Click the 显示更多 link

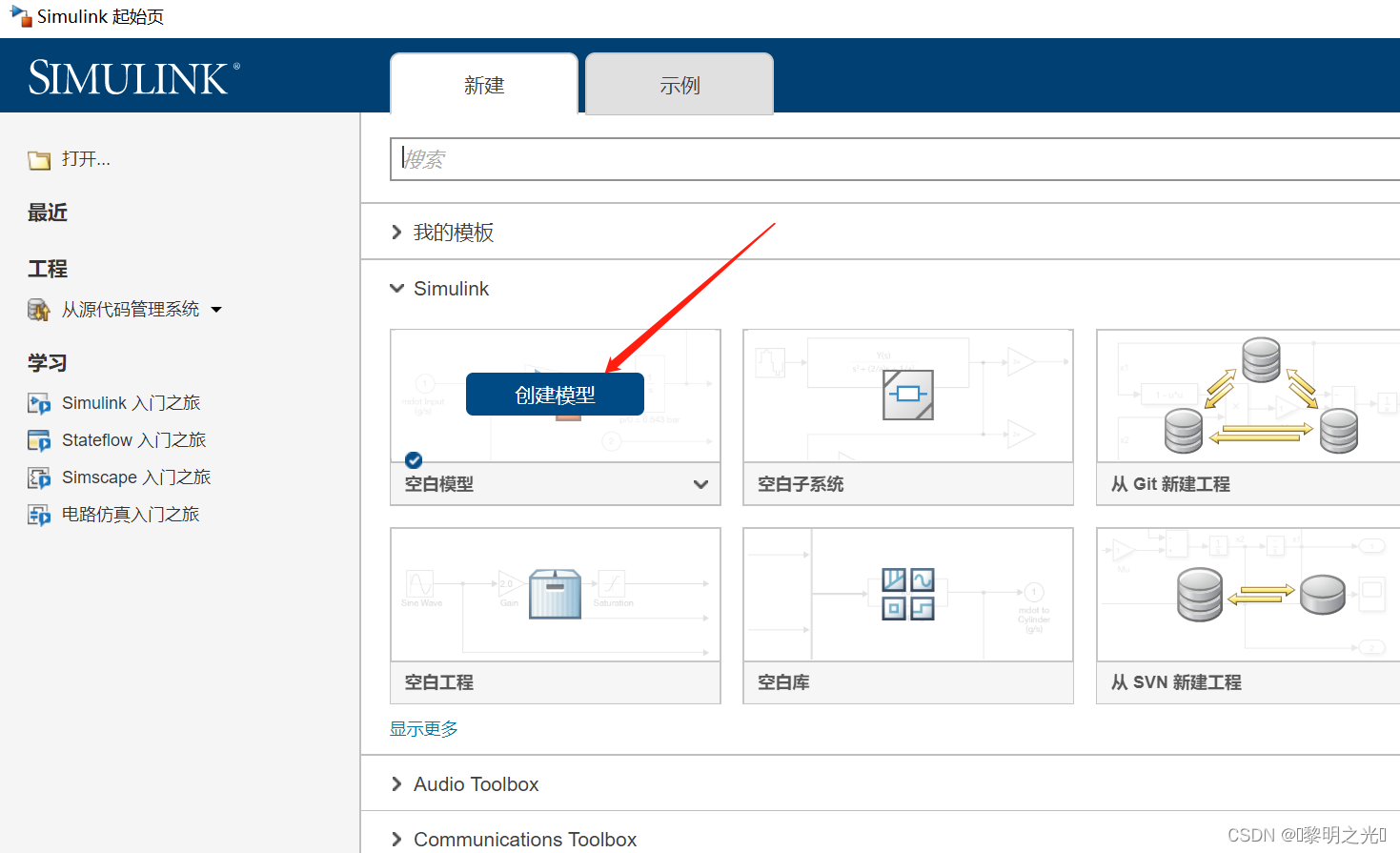pos(424,729)
